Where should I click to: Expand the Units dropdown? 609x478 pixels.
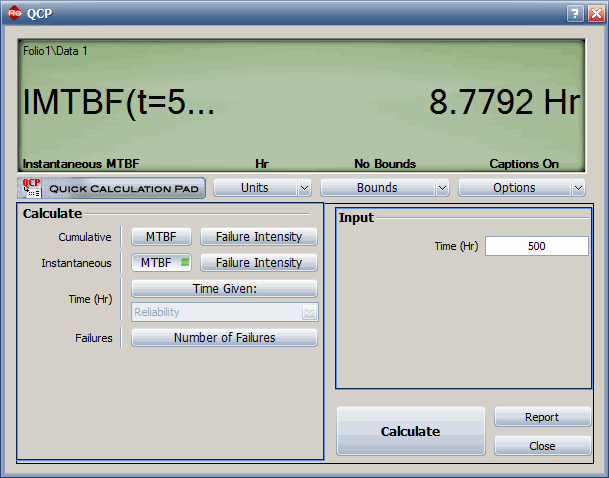[x=262, y=188]
